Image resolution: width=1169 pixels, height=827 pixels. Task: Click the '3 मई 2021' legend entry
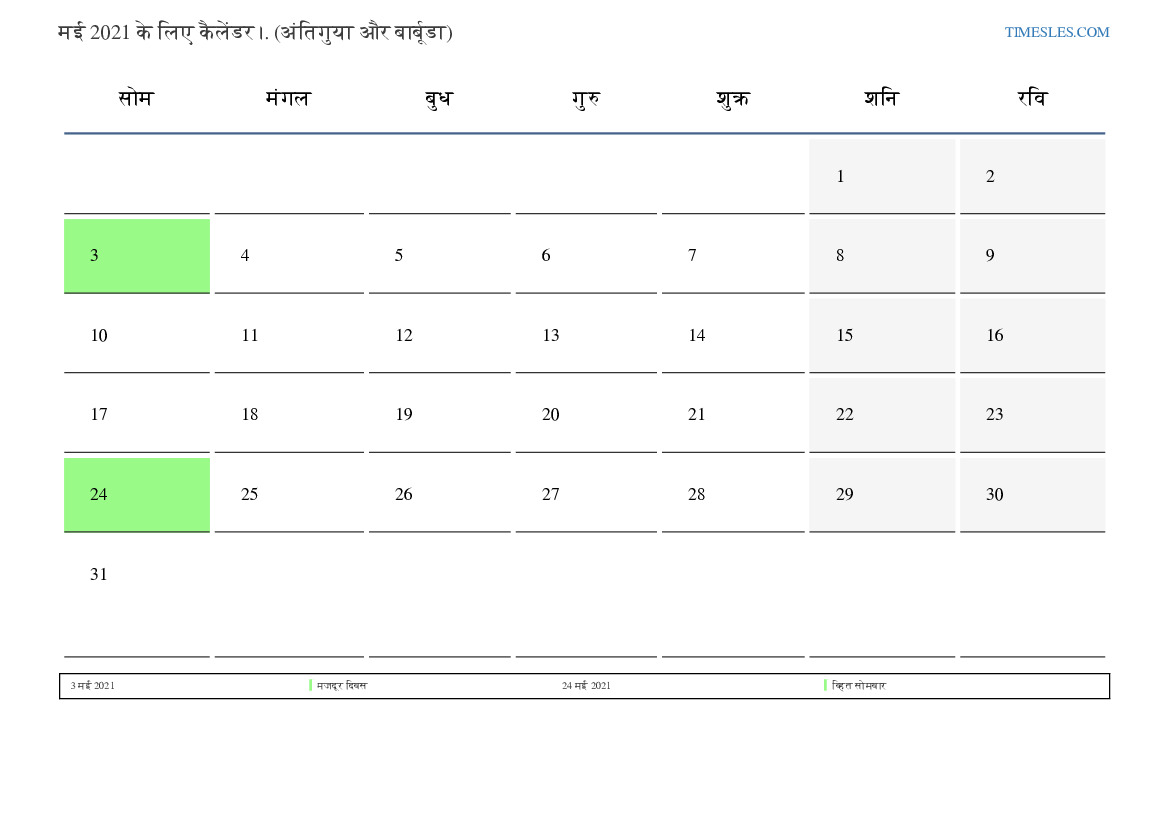92,686
